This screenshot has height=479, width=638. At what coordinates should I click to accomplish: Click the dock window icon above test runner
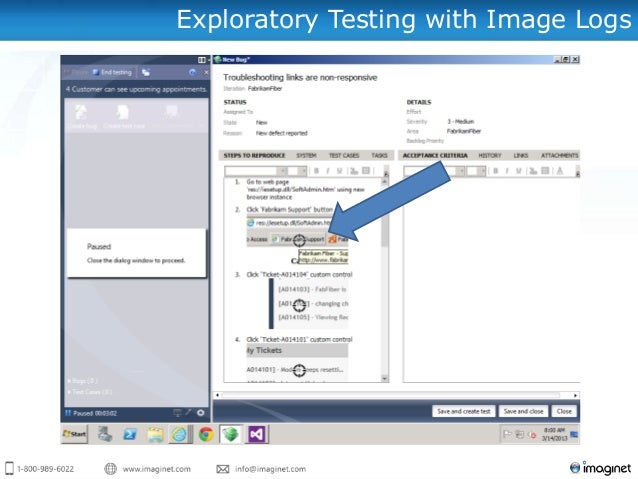coord(201,60)
